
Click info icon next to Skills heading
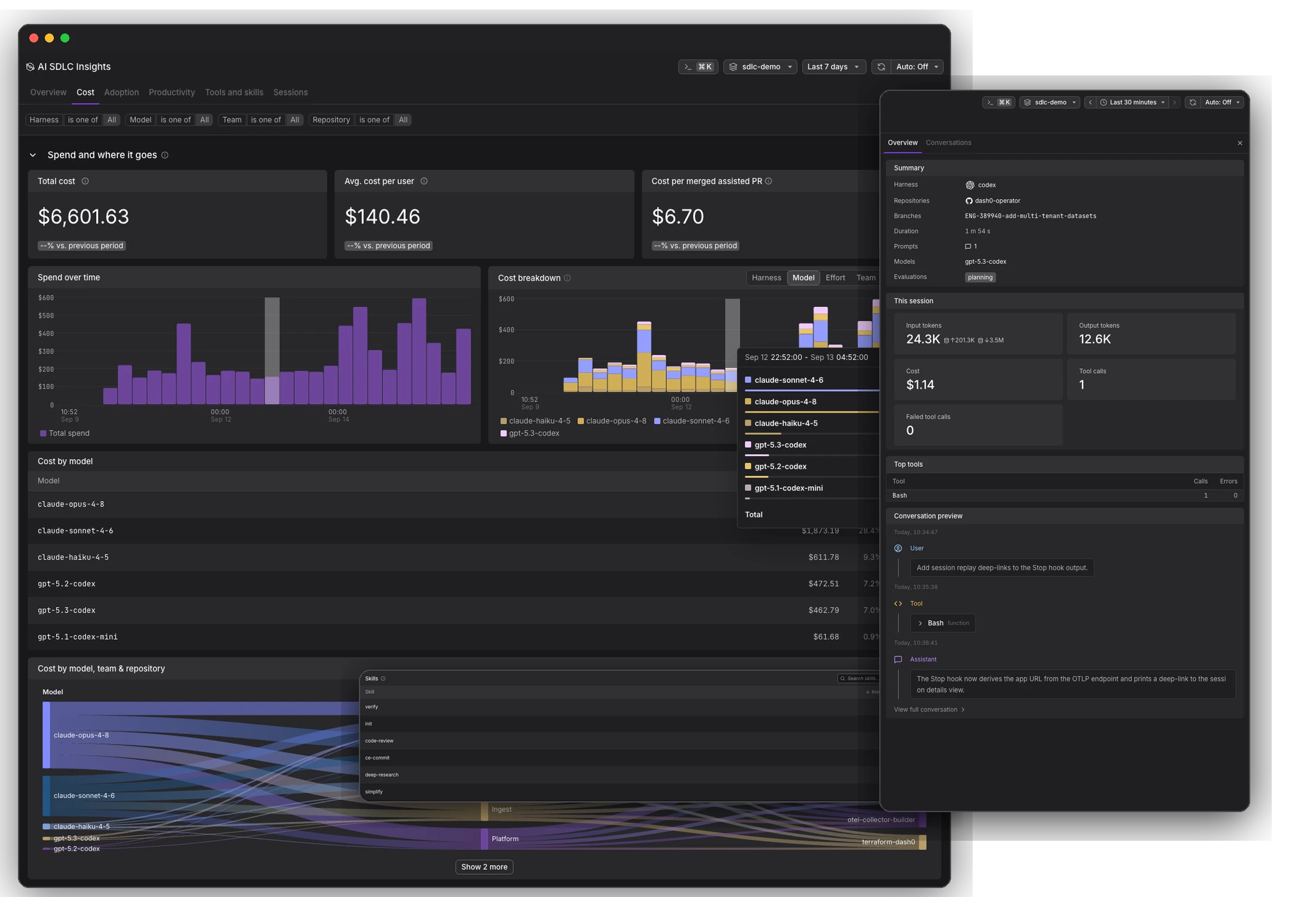[x=383, y=679]
